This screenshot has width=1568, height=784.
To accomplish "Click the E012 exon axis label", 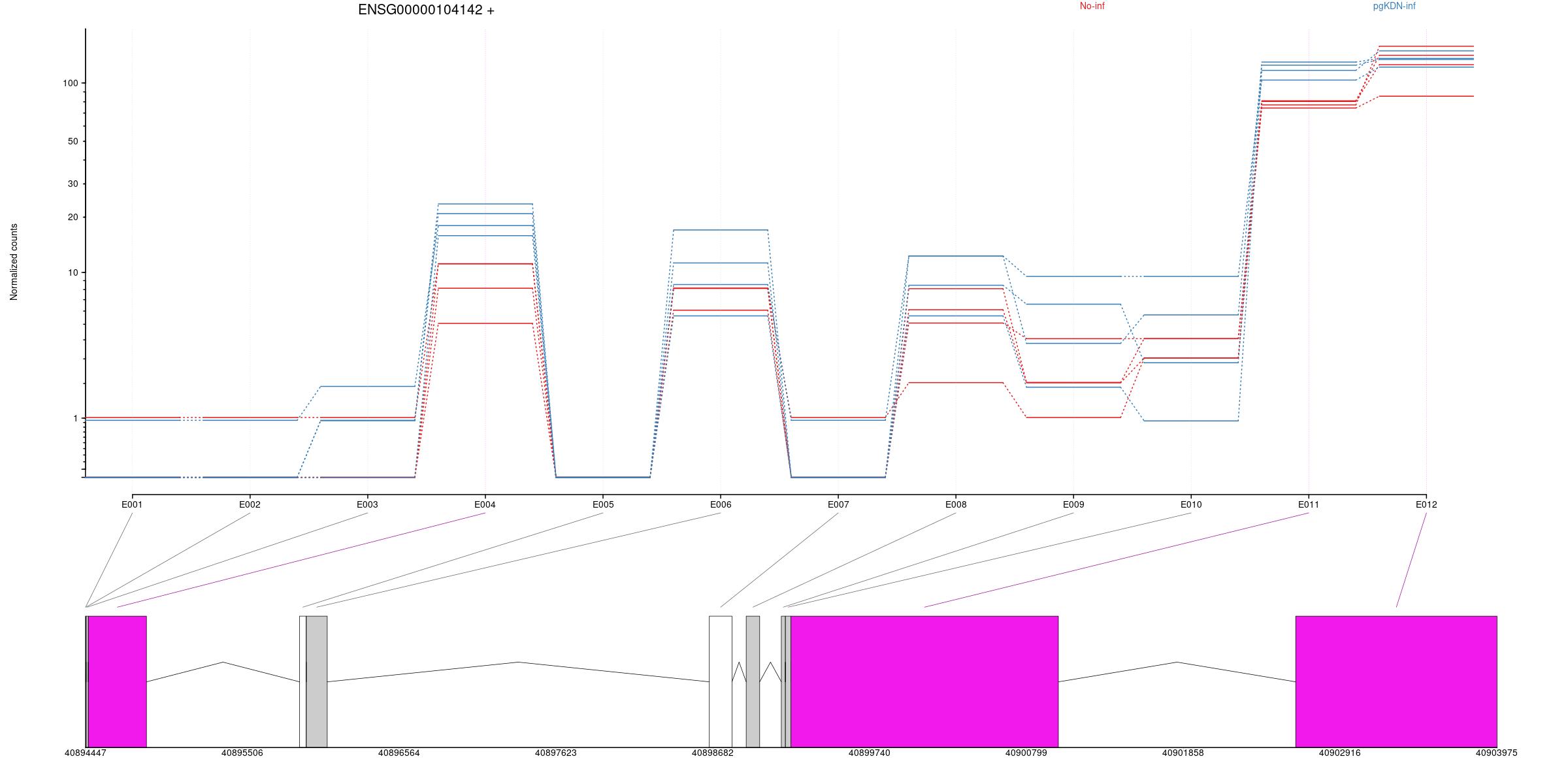I will (x=1426, y=504).
